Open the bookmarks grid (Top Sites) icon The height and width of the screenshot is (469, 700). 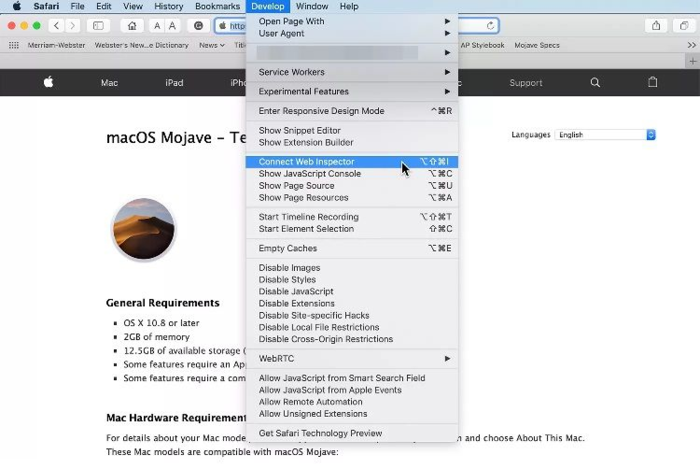tap(13, 45)
